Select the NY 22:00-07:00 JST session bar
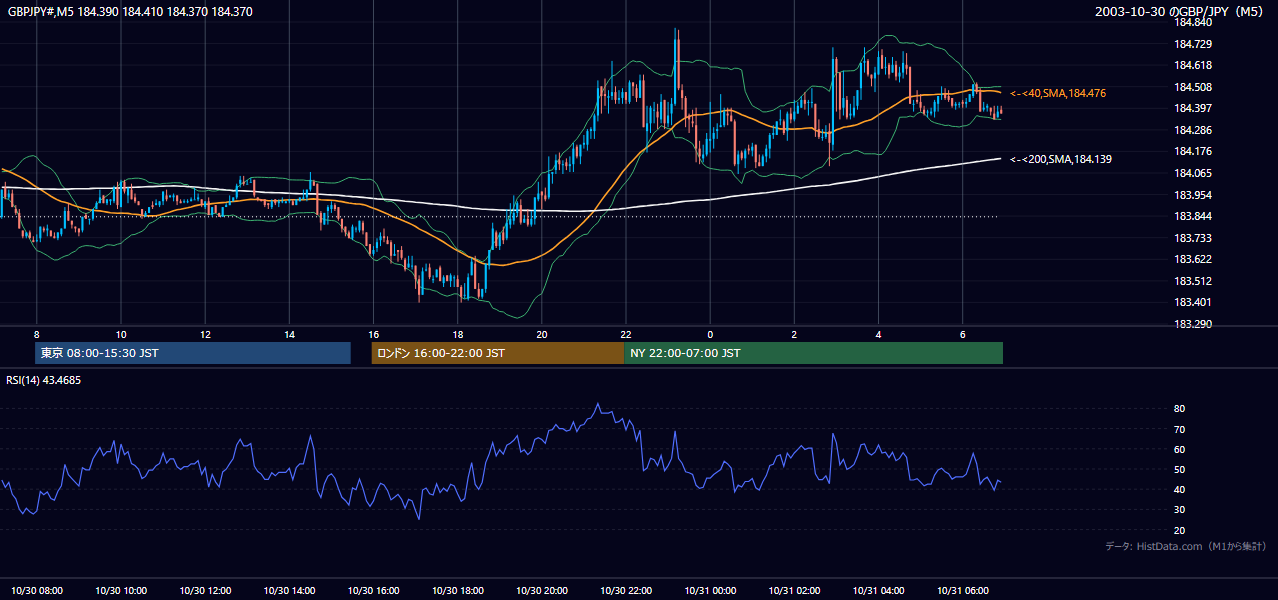The height and width of the screenshot is (600, 1278). coord(813,353)
